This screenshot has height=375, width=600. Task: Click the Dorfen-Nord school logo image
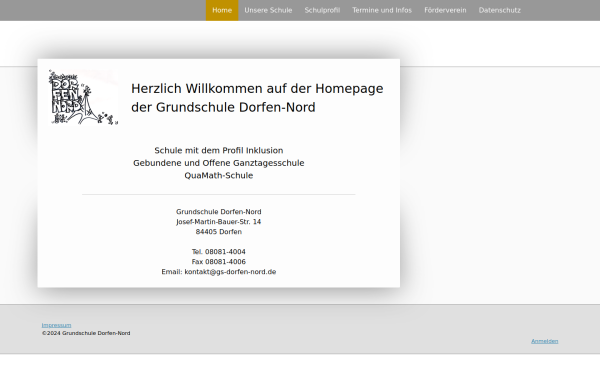click(x=83, y=98)
